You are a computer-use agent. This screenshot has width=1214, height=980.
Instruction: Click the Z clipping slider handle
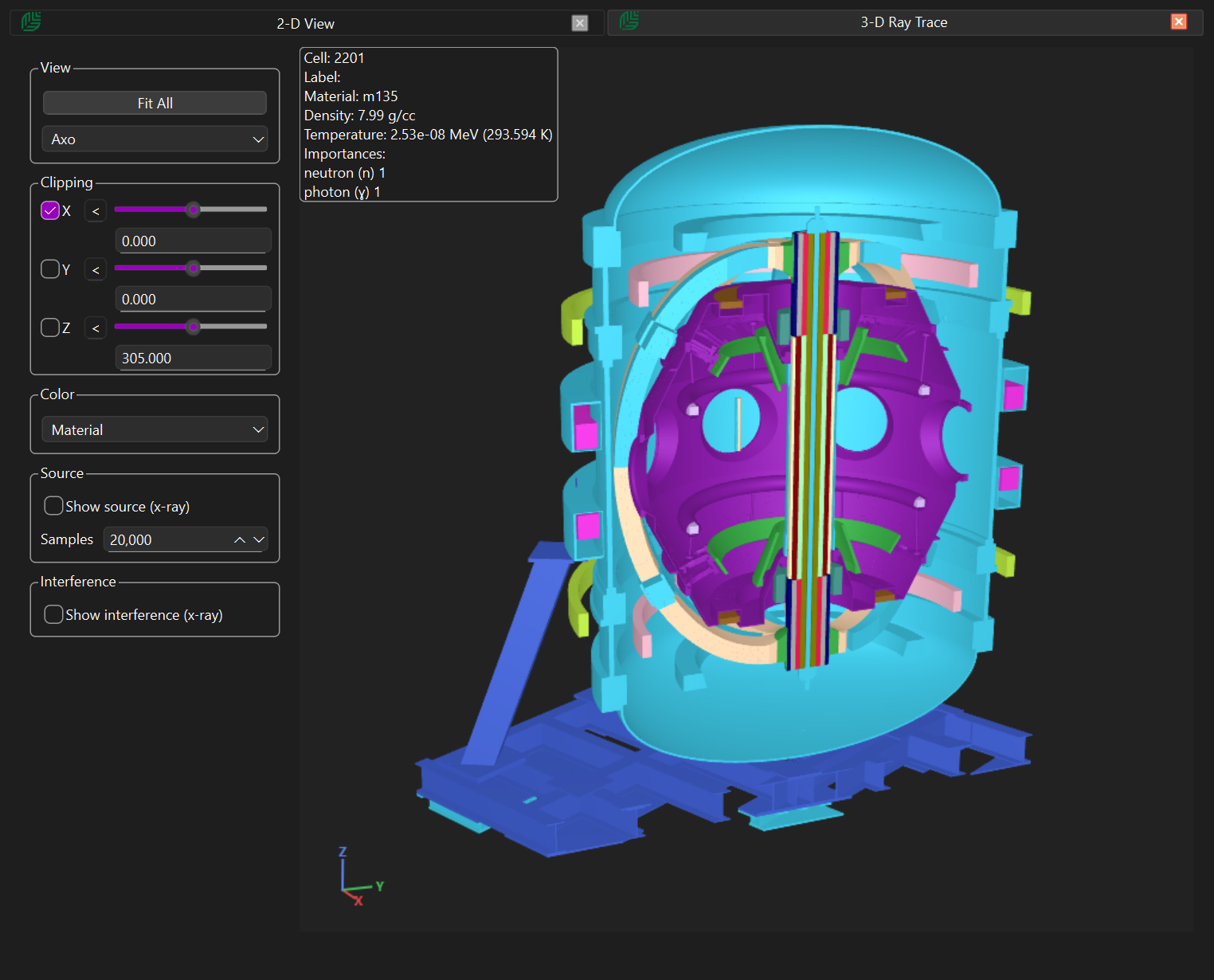point(193,327)
